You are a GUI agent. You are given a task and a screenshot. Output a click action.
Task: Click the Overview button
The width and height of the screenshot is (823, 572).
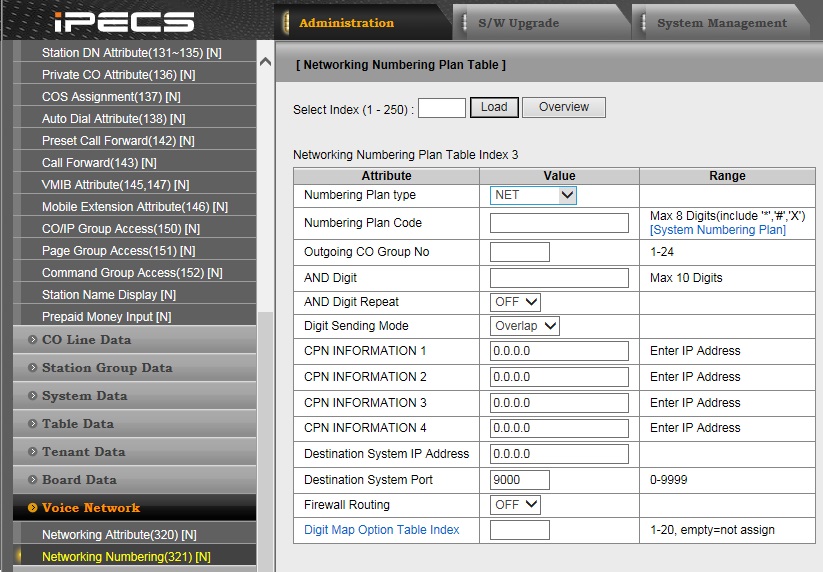(564, 107)
